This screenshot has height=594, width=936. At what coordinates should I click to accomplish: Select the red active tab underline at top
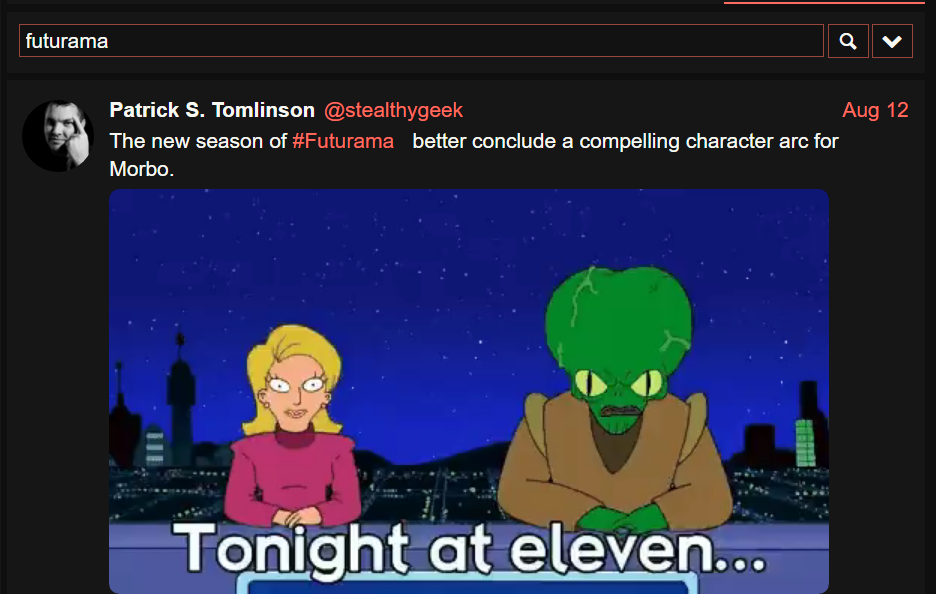(824, 2)
